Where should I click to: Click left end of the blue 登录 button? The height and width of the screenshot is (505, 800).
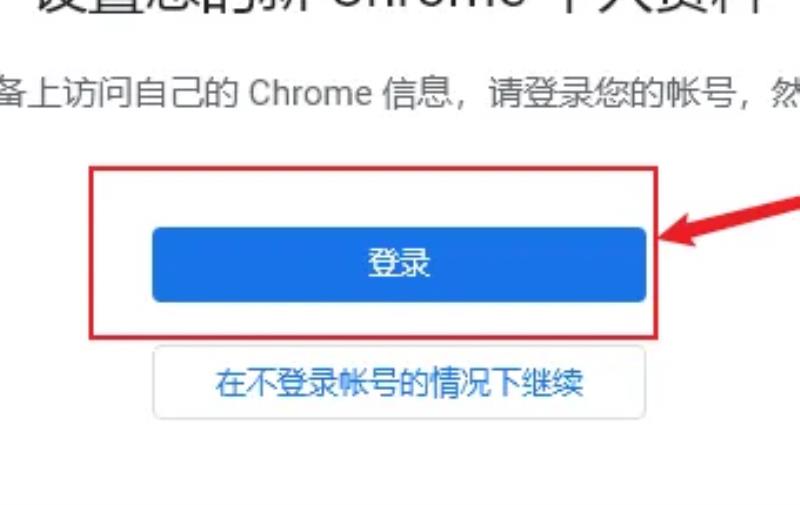[168, 265]
